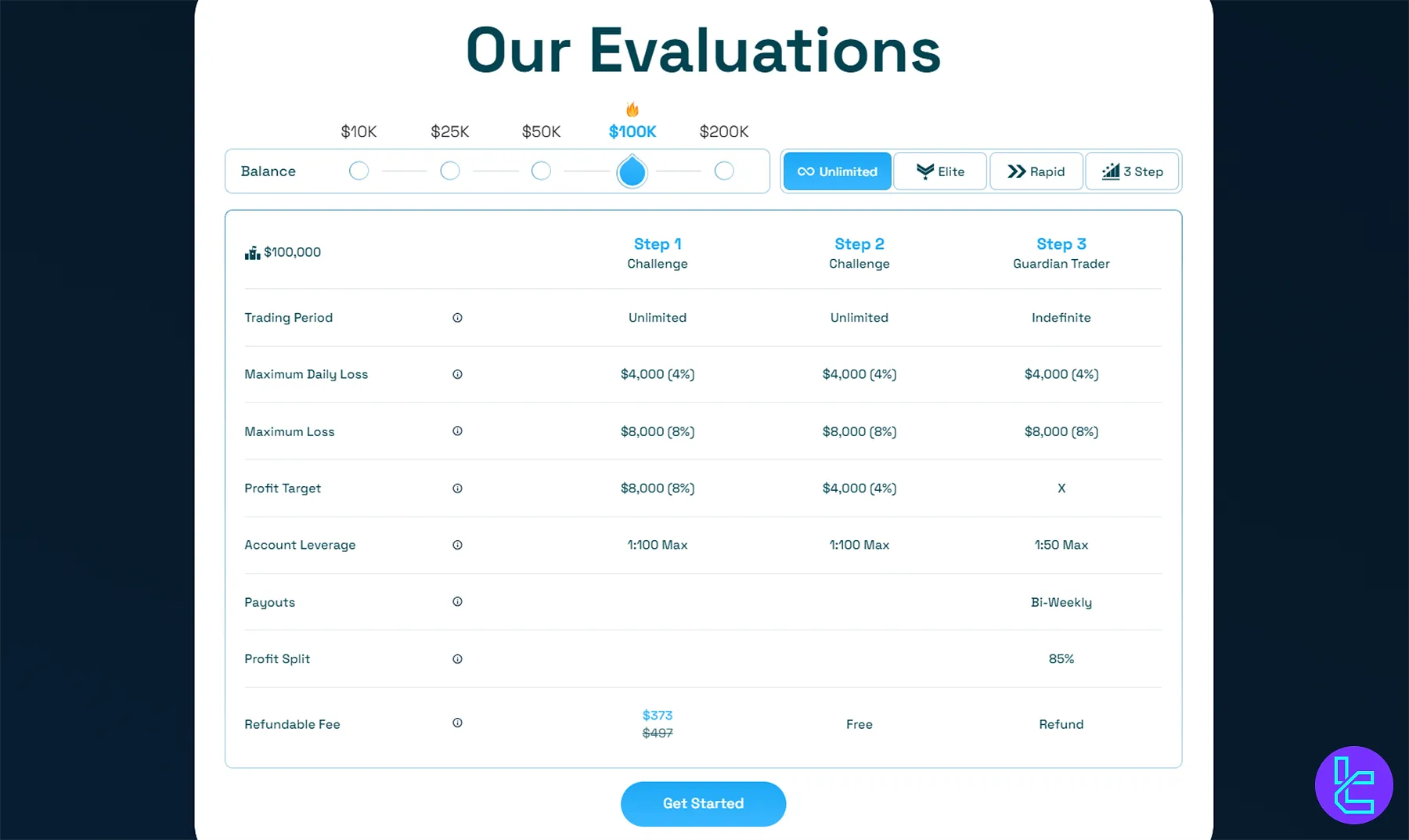The width and height of the screenshot is (1409, 840).
Task: Click the Profit Split row label
Action: point(277,659)
